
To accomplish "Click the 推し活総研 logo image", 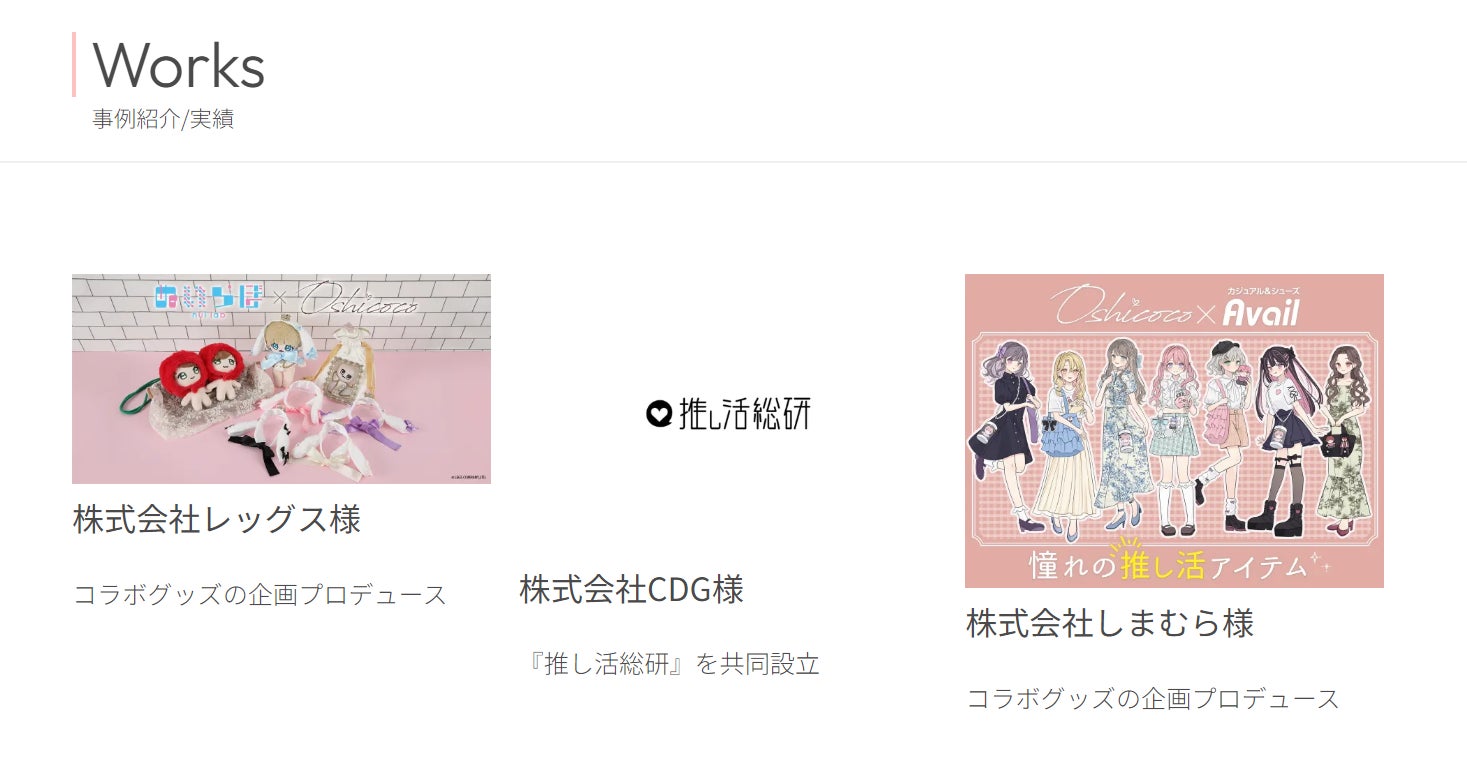I will click(x=728, y=413).
